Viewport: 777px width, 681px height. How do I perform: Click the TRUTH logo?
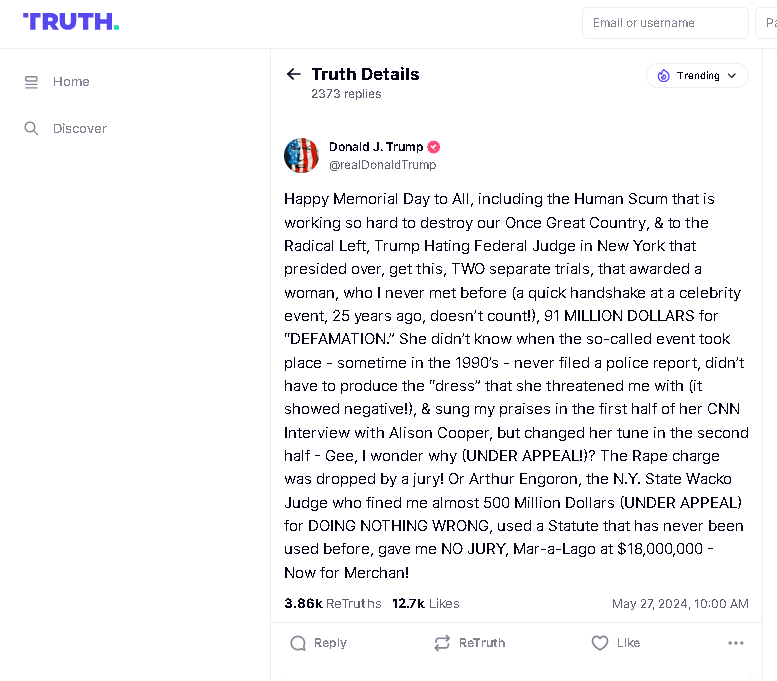point(71,22)
